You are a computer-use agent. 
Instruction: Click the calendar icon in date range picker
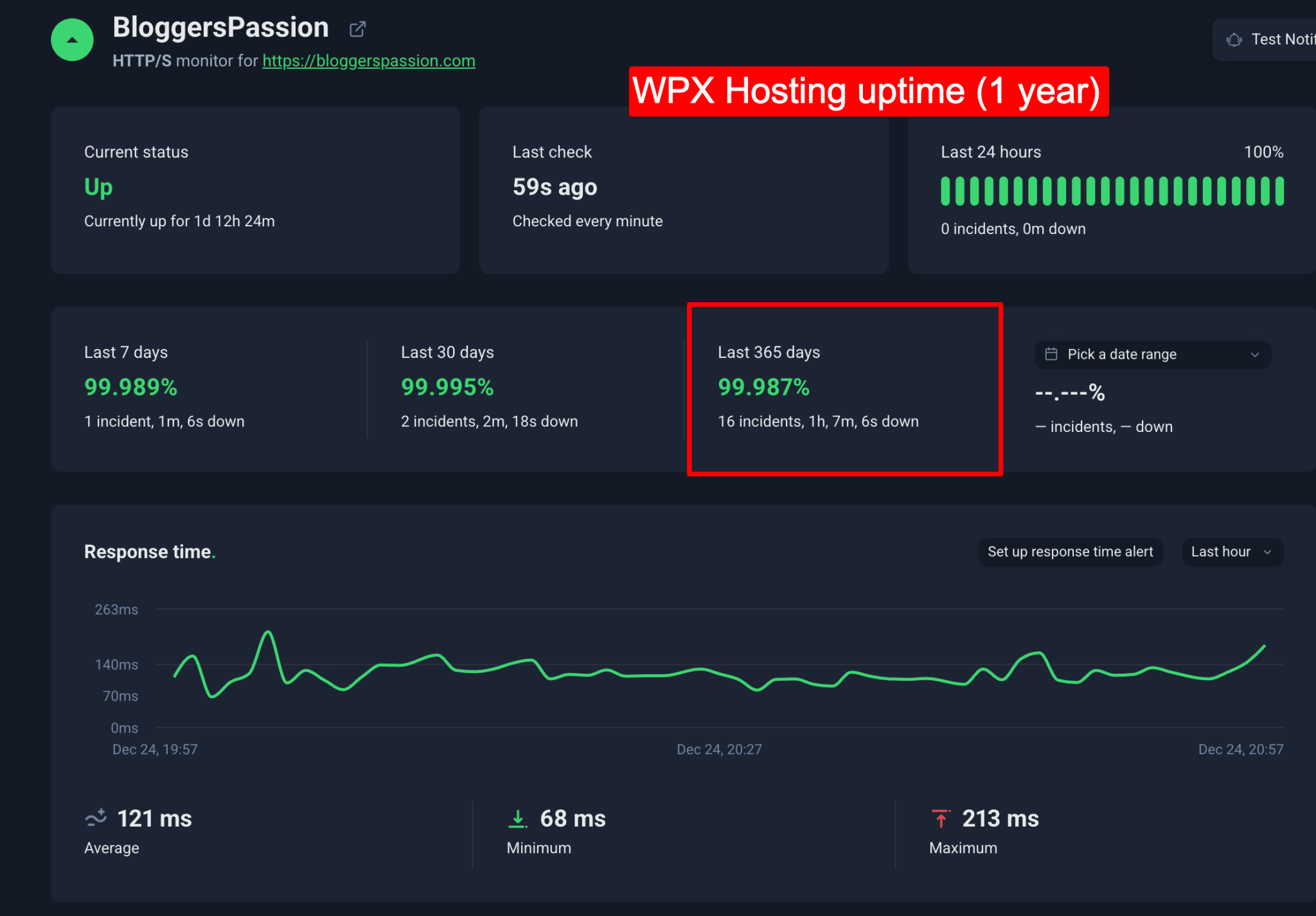tap(1051, 354)
